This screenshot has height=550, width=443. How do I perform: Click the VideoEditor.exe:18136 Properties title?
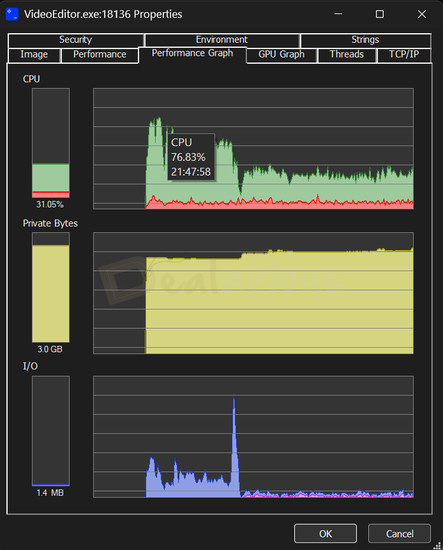103,14
